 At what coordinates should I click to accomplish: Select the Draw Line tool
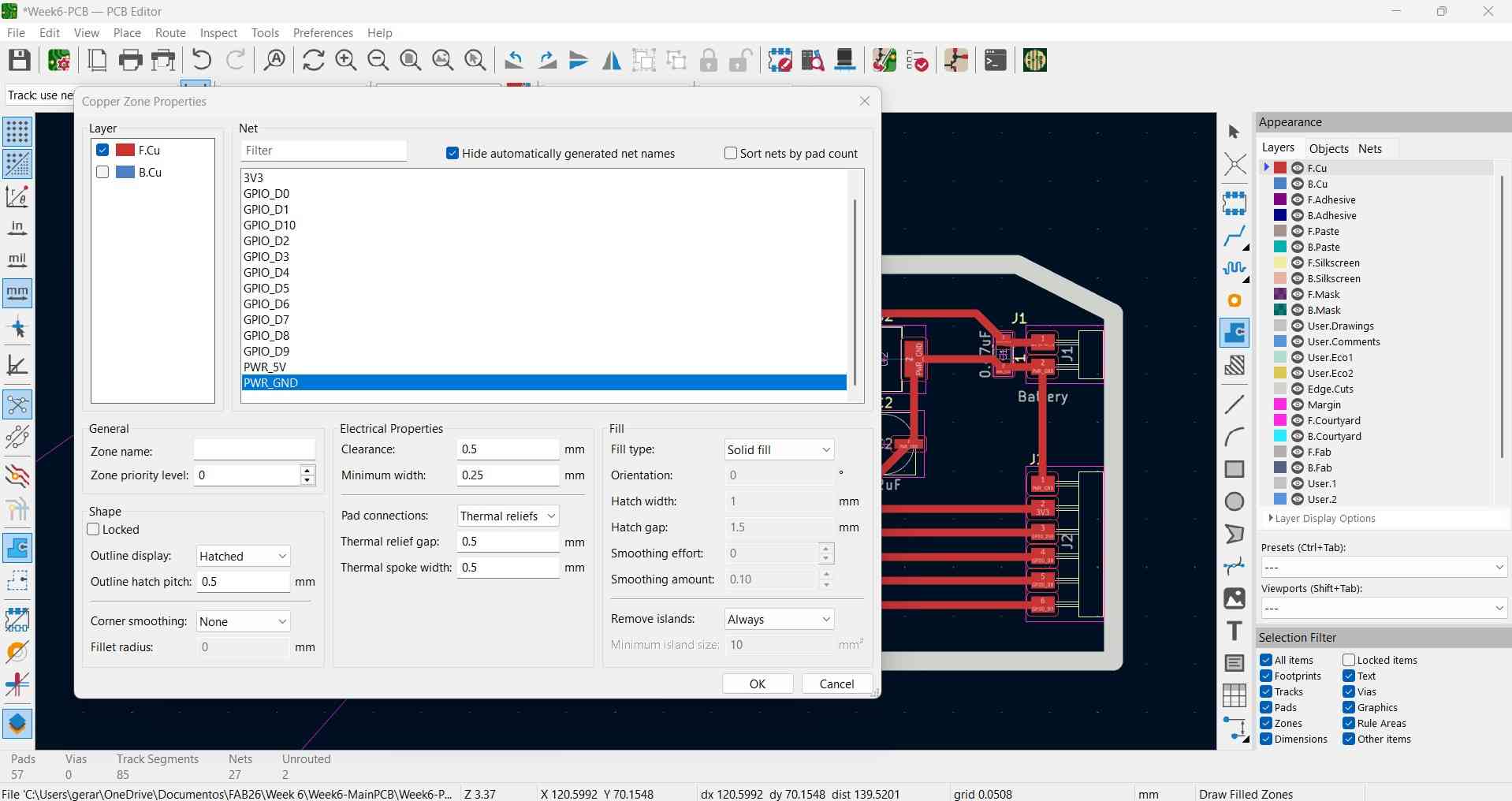[x=1235, y=404]
